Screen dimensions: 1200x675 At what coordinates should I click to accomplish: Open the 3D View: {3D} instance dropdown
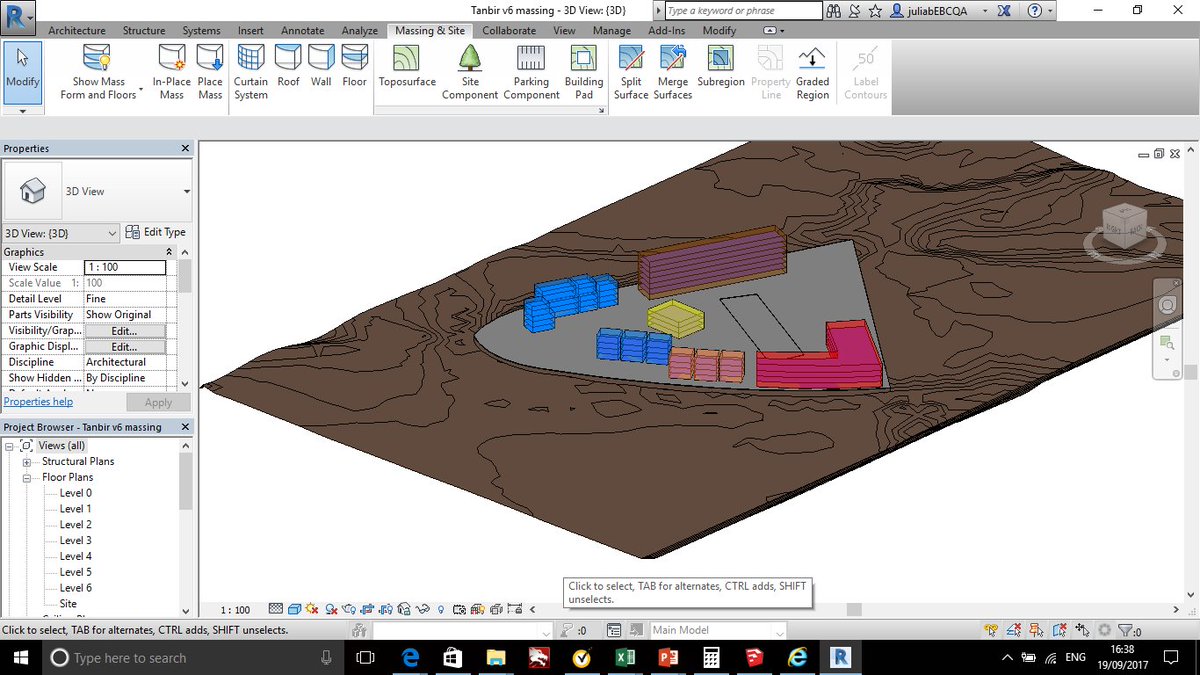point(61,232)
